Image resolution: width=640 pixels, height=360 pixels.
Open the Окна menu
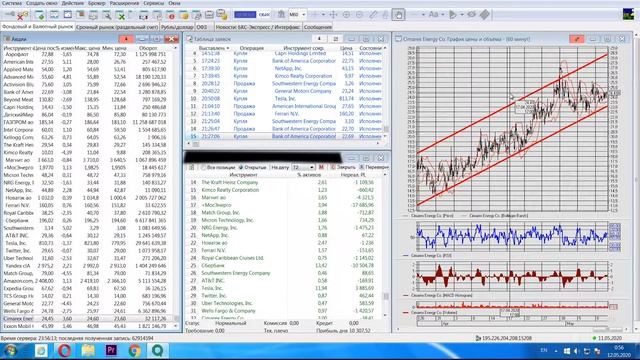[174, 3]
